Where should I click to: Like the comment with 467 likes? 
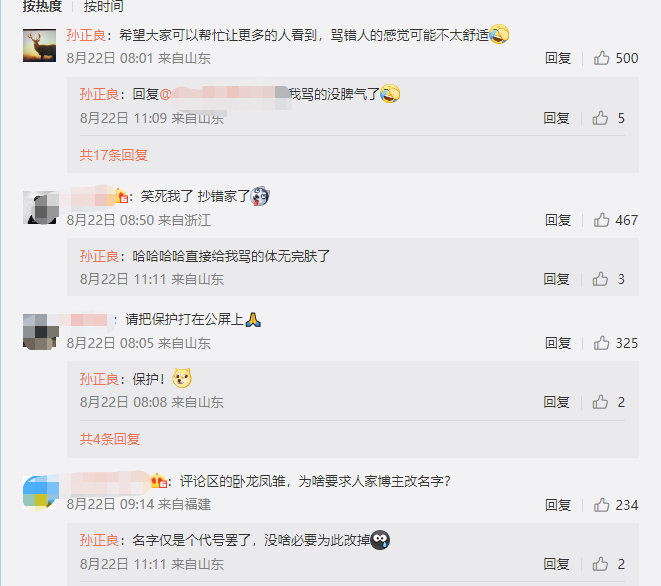(602, 220)
